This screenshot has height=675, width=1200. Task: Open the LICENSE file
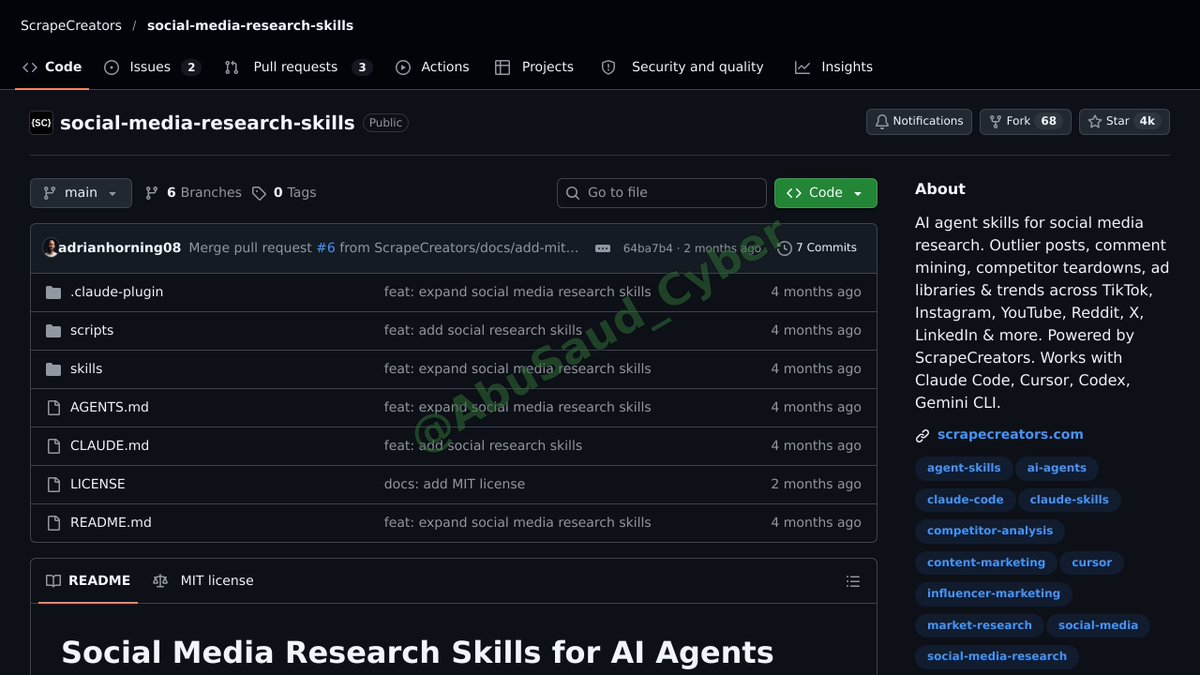coord(98,484)
